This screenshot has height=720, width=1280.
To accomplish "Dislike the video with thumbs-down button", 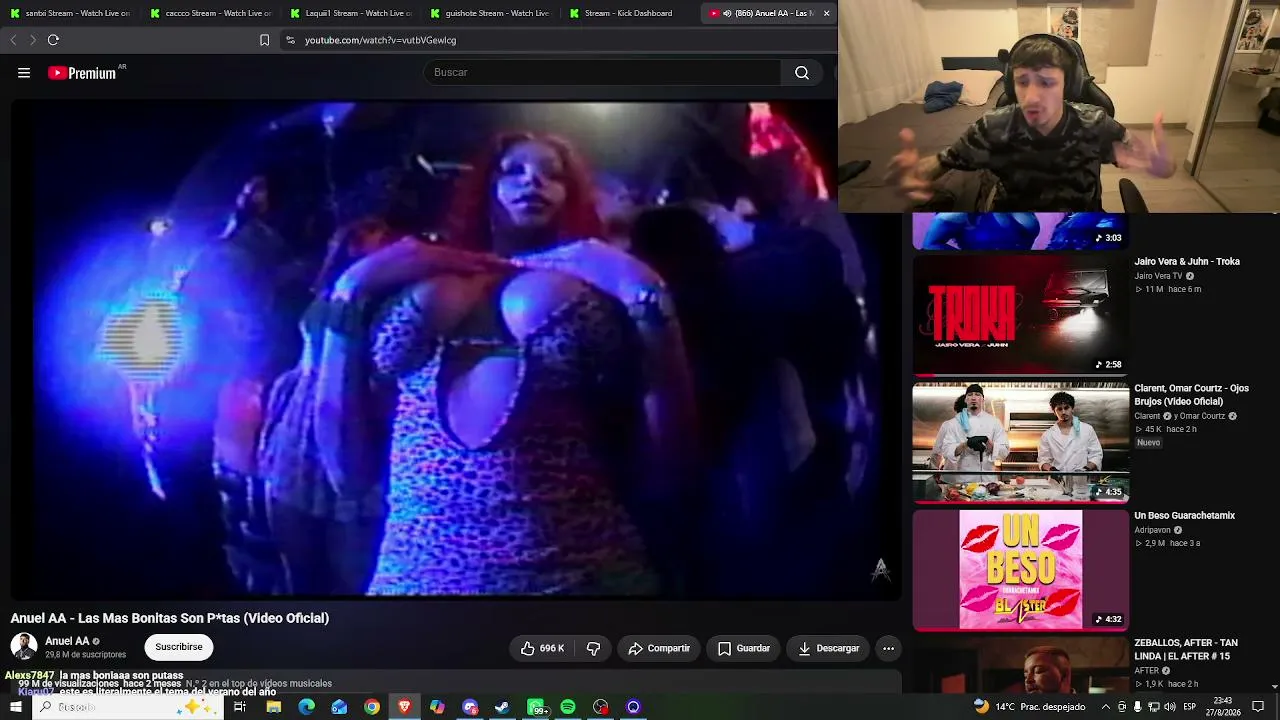I will click(593, 648).
